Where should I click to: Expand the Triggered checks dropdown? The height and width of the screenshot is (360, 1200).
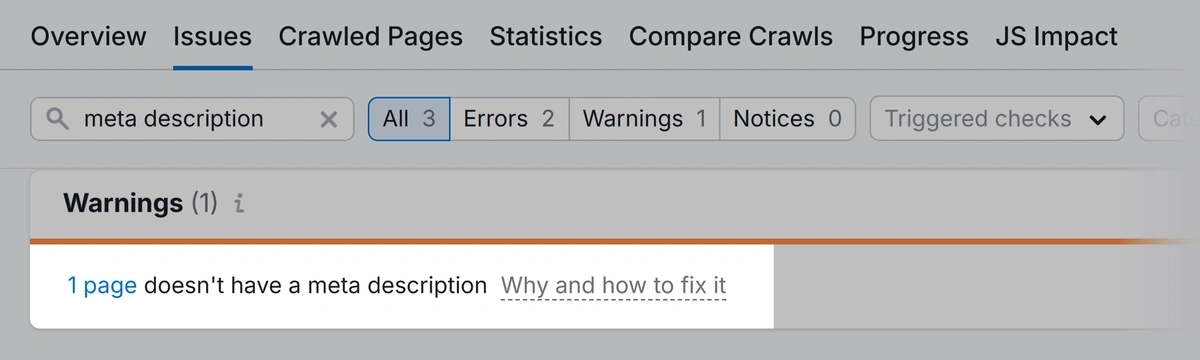tap(997, 119)
